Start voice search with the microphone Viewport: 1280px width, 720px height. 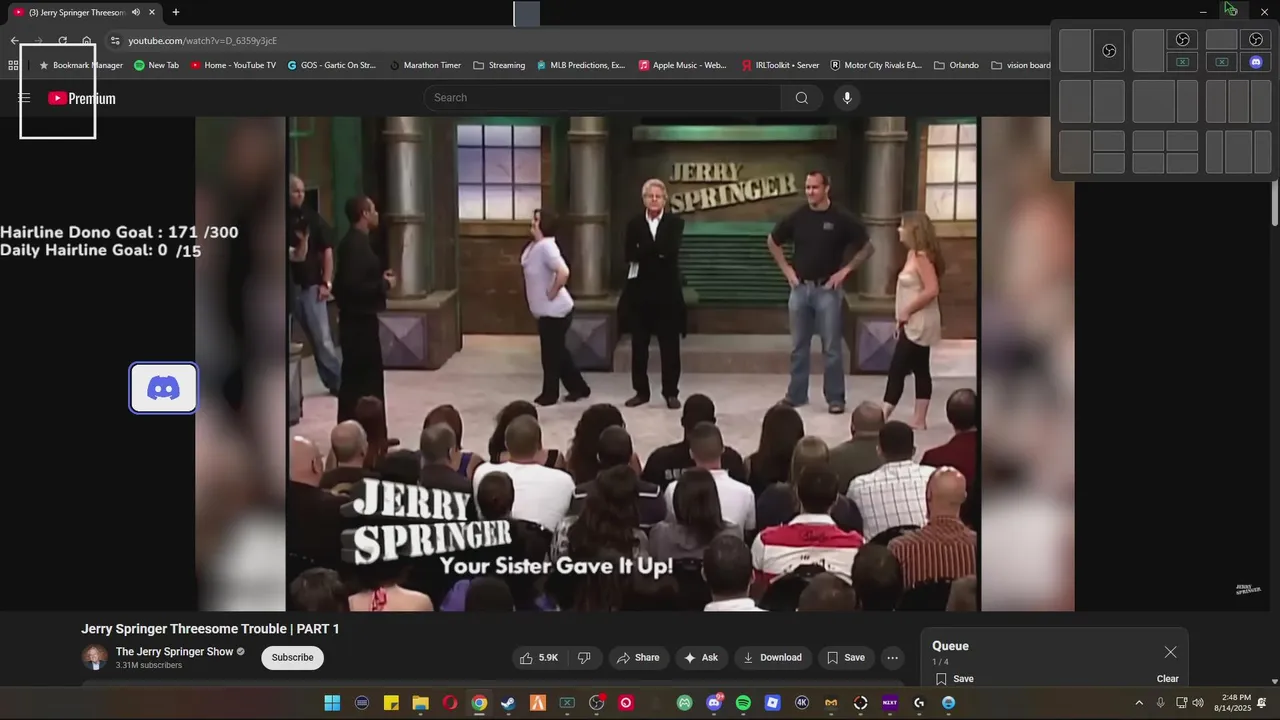pyautogui.click(x=847, y=98)
